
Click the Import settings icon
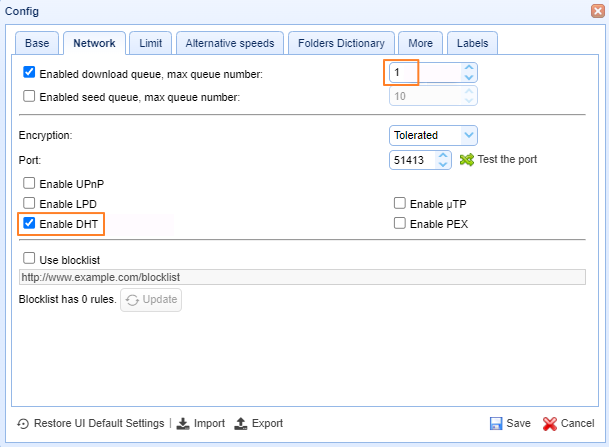point(183,423)
